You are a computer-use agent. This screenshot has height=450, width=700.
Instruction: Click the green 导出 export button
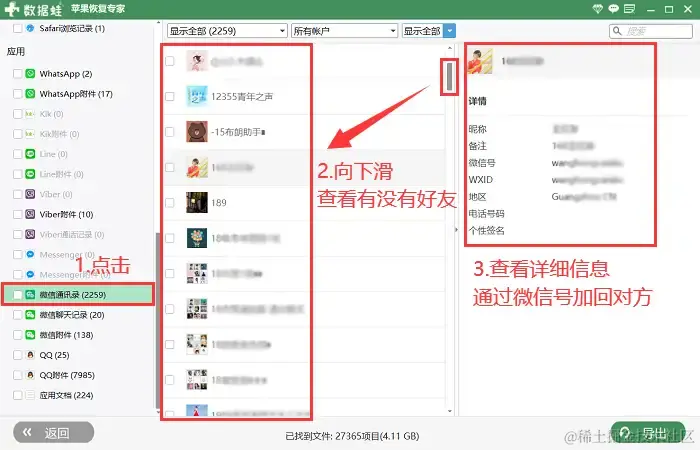[648, 432]
